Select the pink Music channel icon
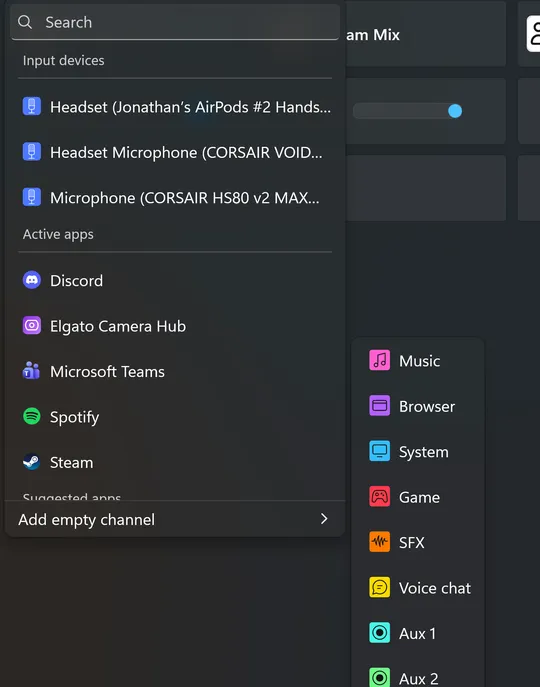Image resolution: width=540 pixels, height=687 pixels. click(380, 360)
